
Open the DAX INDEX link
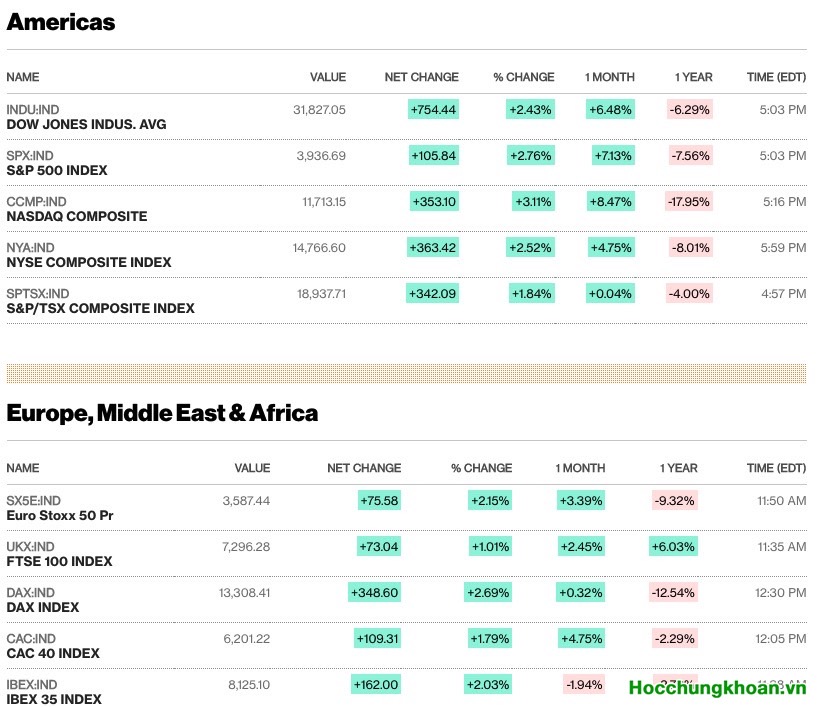point(43,608)
